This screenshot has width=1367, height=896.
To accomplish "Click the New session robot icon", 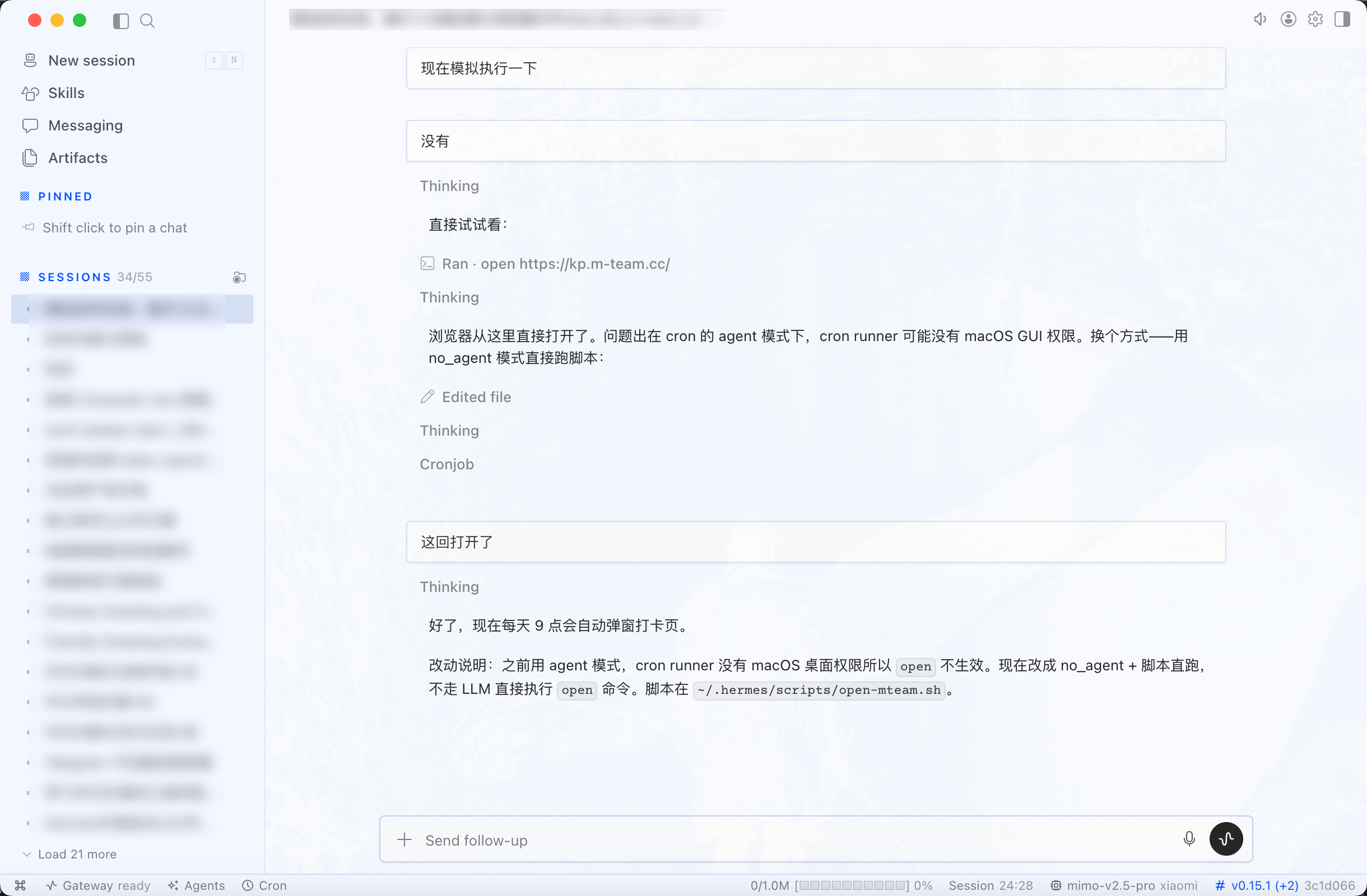I will 30,60.
